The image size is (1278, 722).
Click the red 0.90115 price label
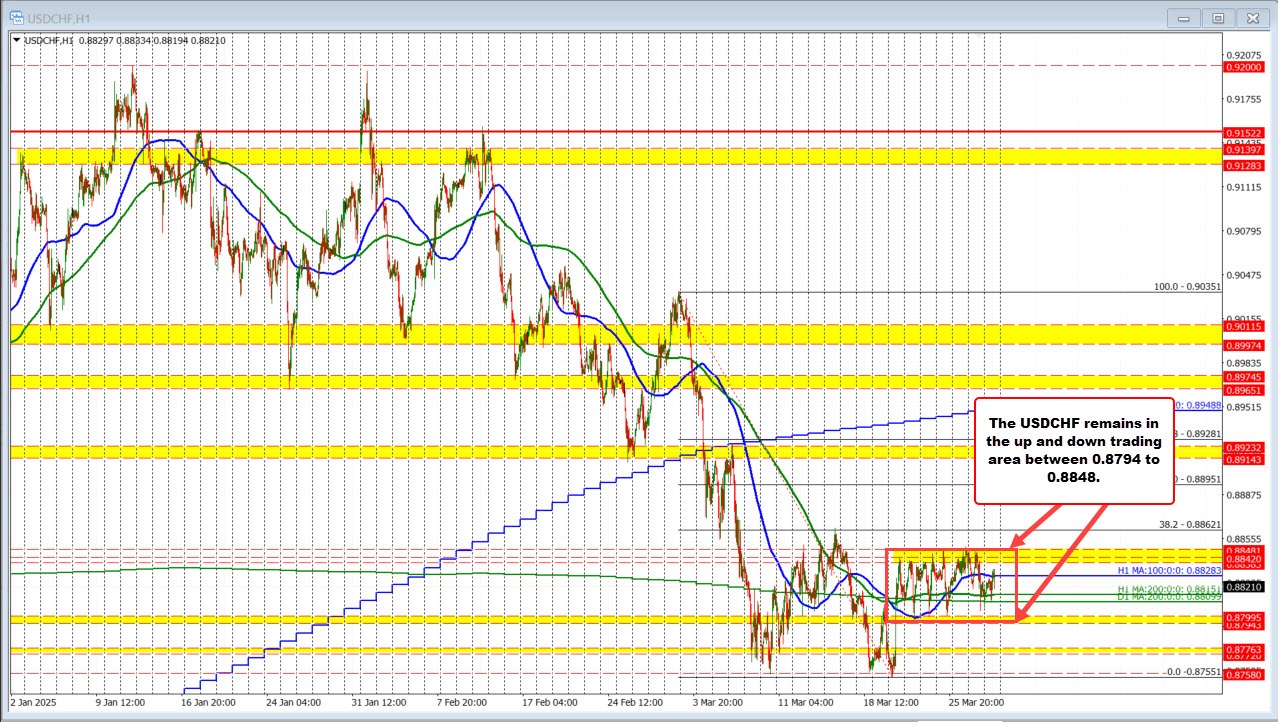[1243, 326]
